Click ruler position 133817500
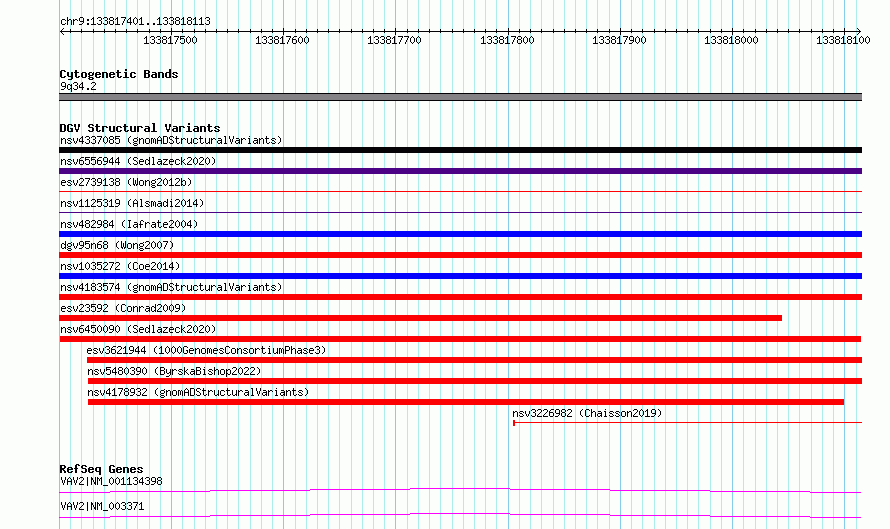The height and width of the screenshot is (529, 890). (x=170, y=40)
